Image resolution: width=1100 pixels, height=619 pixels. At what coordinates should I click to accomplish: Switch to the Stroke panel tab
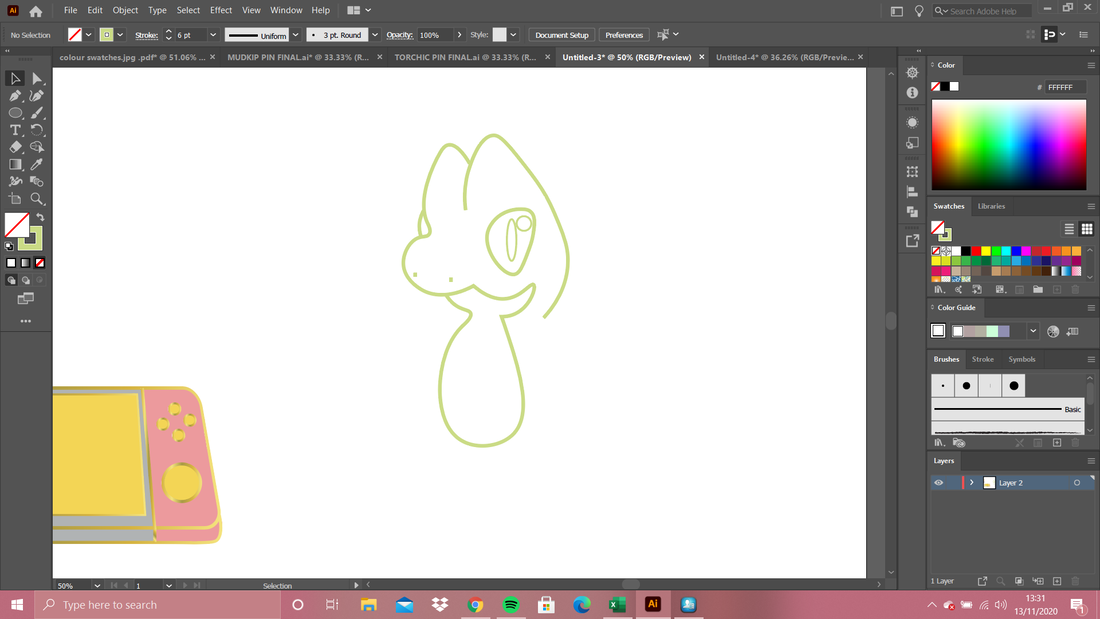[x=982, y=359]
